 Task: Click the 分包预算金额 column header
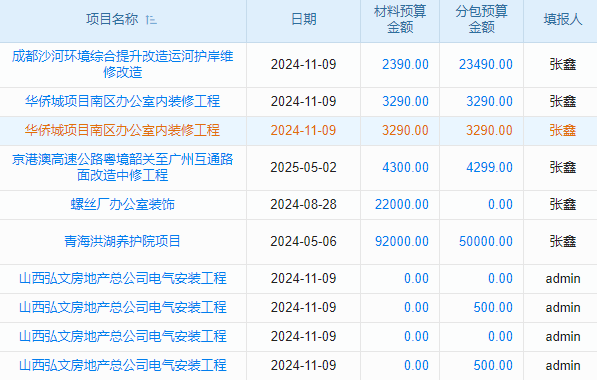coord(482,19)
